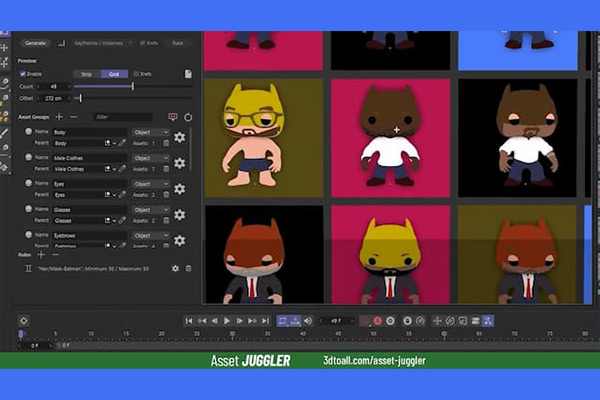The width and height of the screenshot is (600, 400).
Task: Click the keyframe diamond icon at timeline left
Action: coord(24,321)
